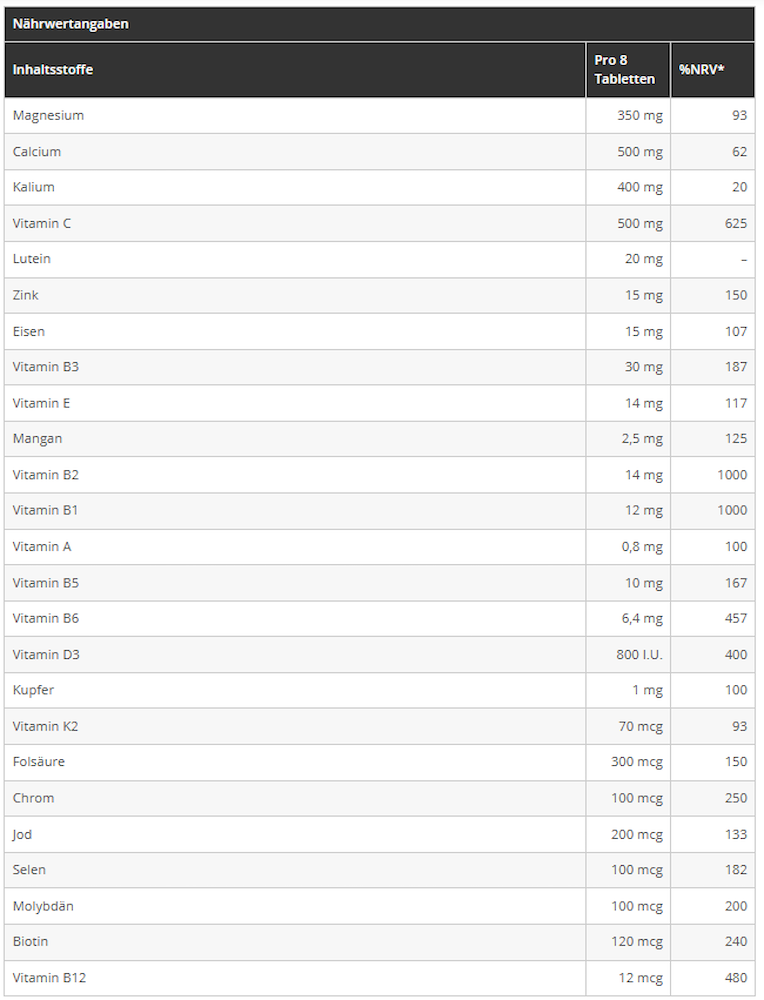The image size is (764, 1000).
Task: Select the Lutein row label
Action: click(x=32, y=259)
